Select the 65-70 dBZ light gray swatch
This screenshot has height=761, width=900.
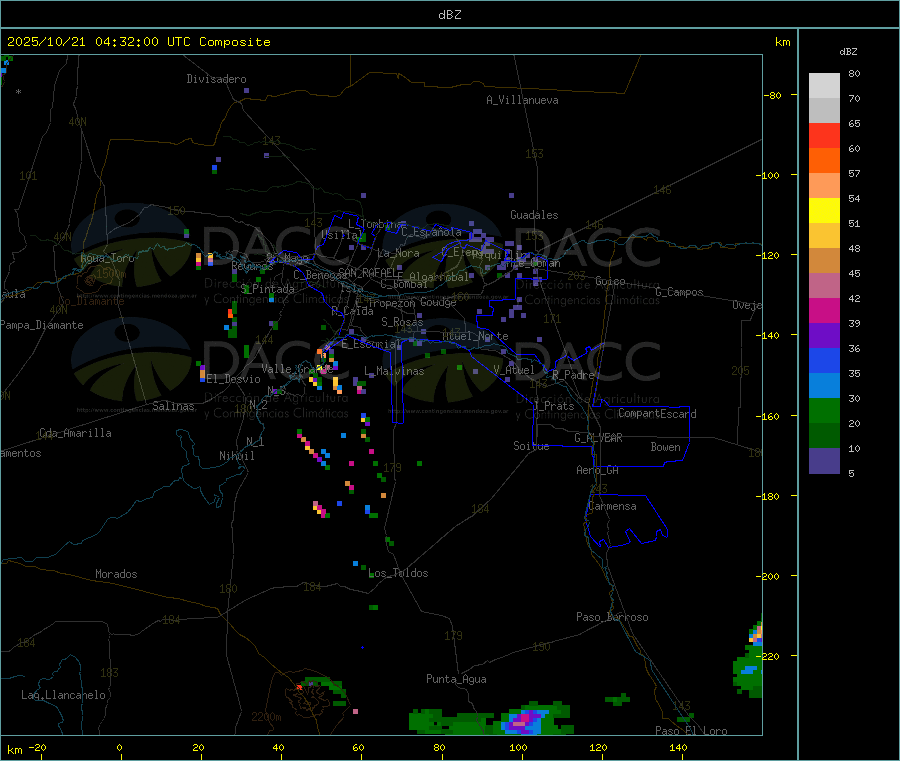pos(824,110)
